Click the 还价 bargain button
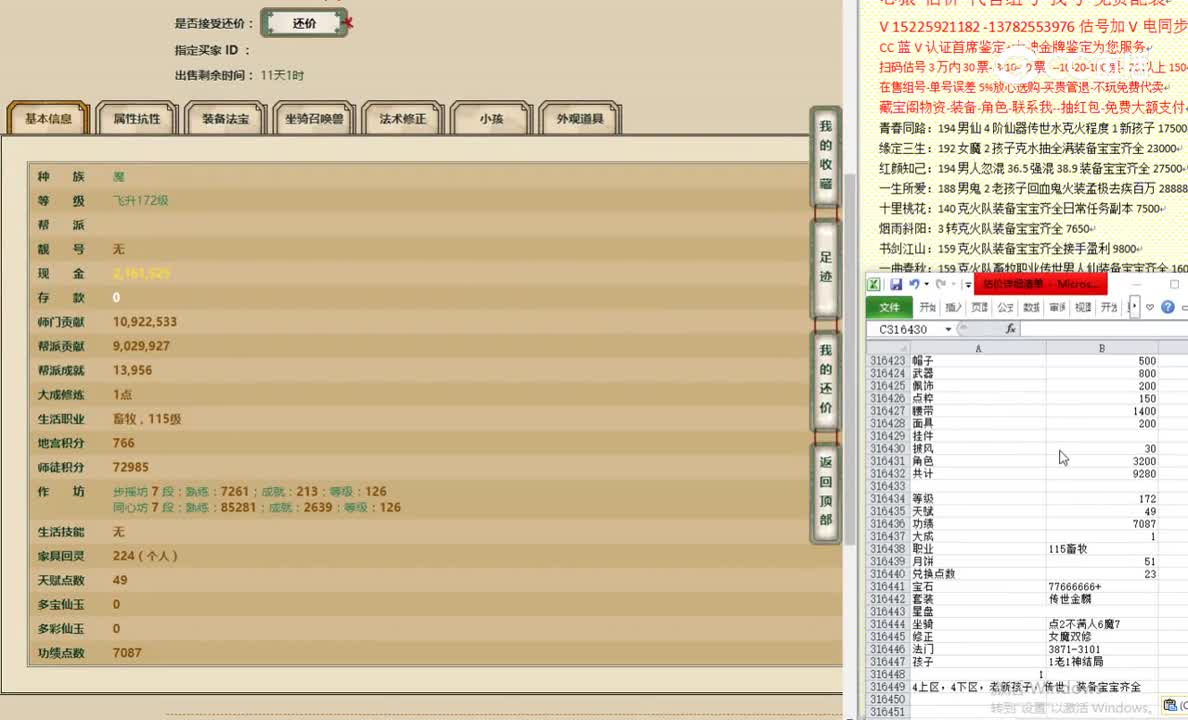 click(304, 23)
